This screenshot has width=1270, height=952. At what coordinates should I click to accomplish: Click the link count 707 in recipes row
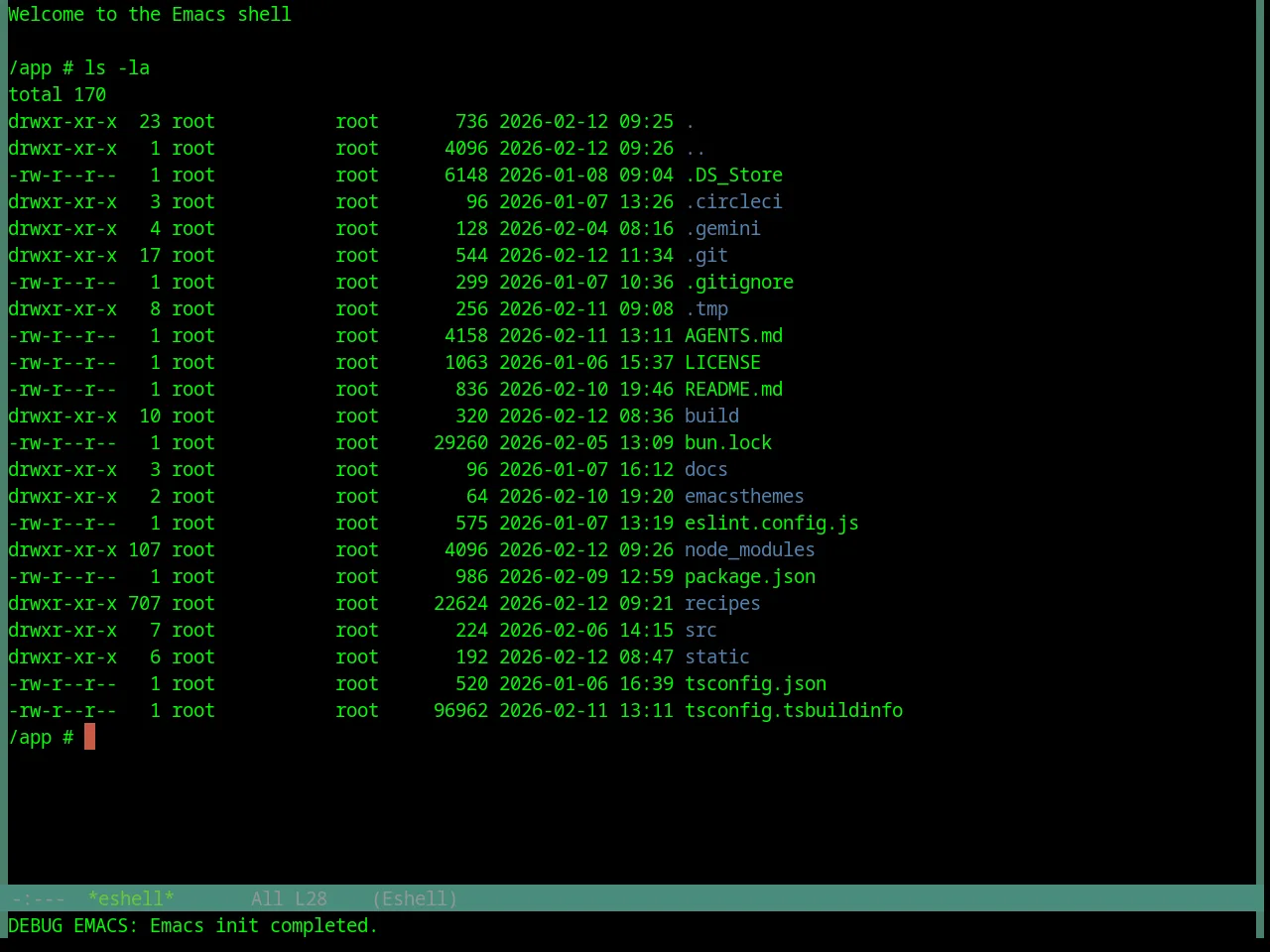(144, 603)
